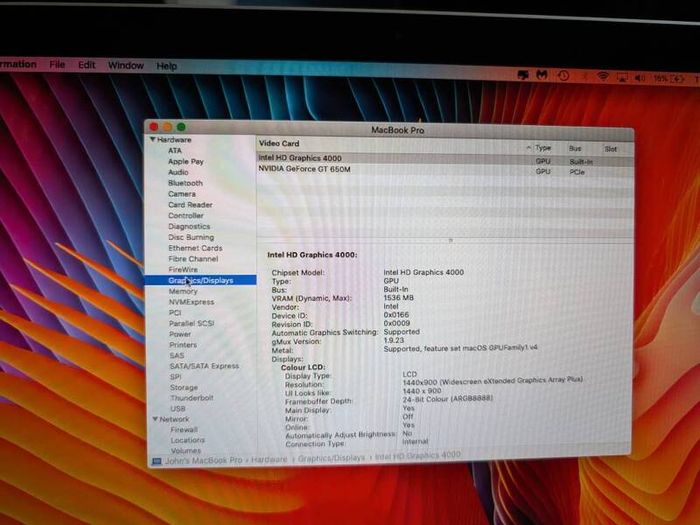This screenshot has height=525, width=700.
Task: Click John's MacBook Pro in path bar
Action: click(204, 460)
